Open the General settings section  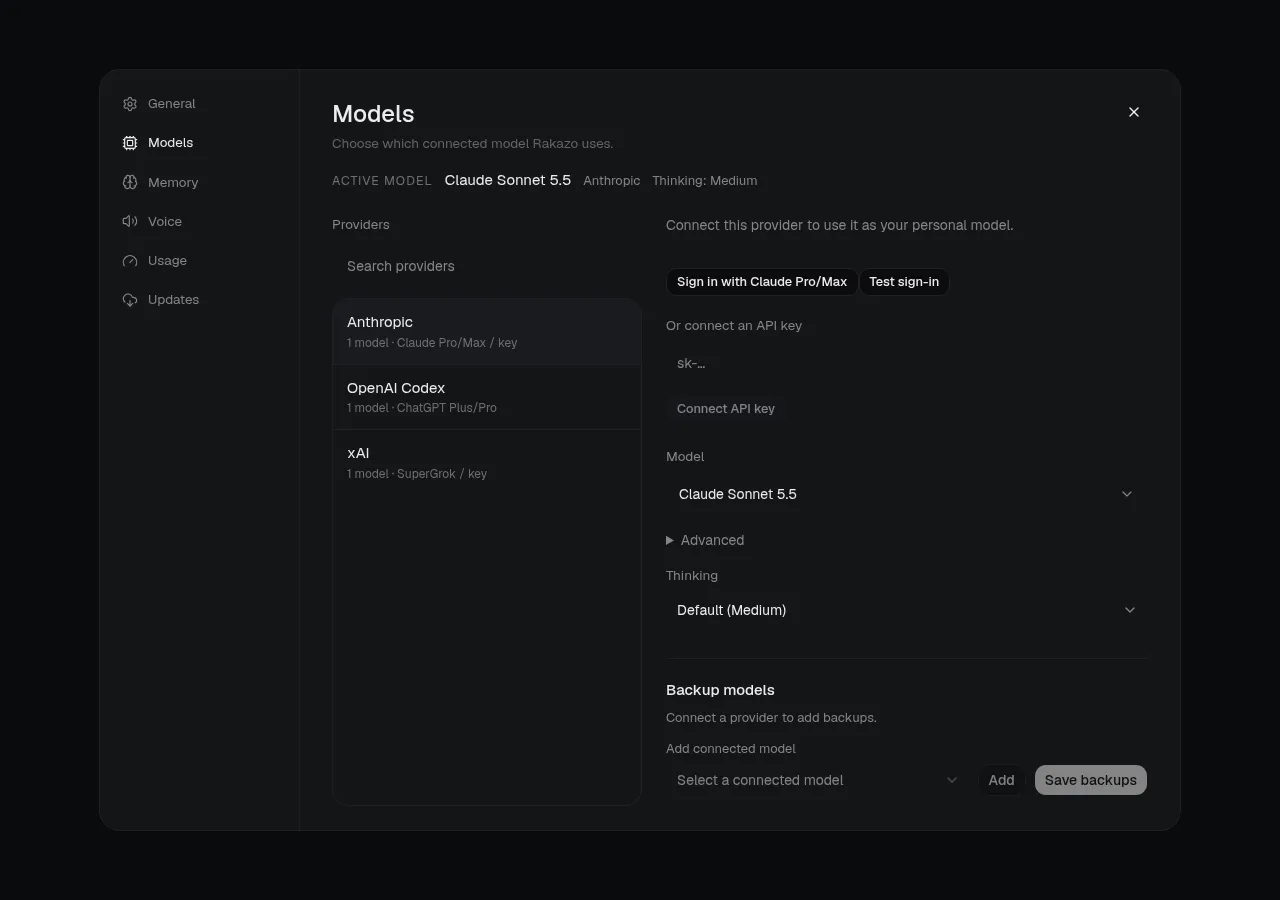[x=199, y=104]
